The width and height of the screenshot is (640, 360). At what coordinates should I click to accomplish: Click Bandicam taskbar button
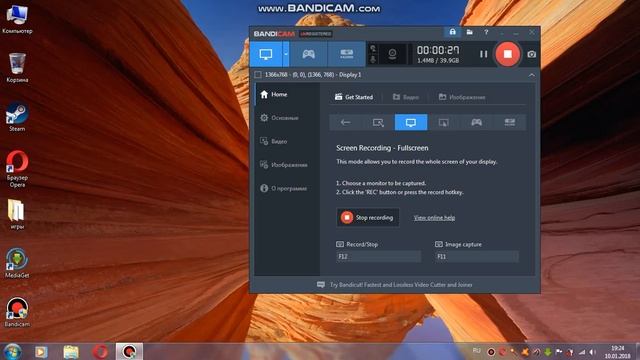[129, 351]
